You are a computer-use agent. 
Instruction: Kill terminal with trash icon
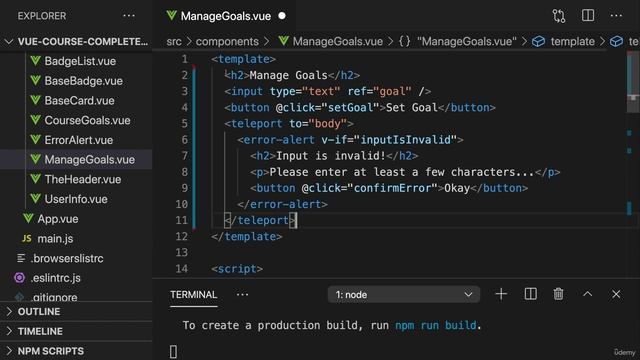pyautogui.click(x=558, y=294)
